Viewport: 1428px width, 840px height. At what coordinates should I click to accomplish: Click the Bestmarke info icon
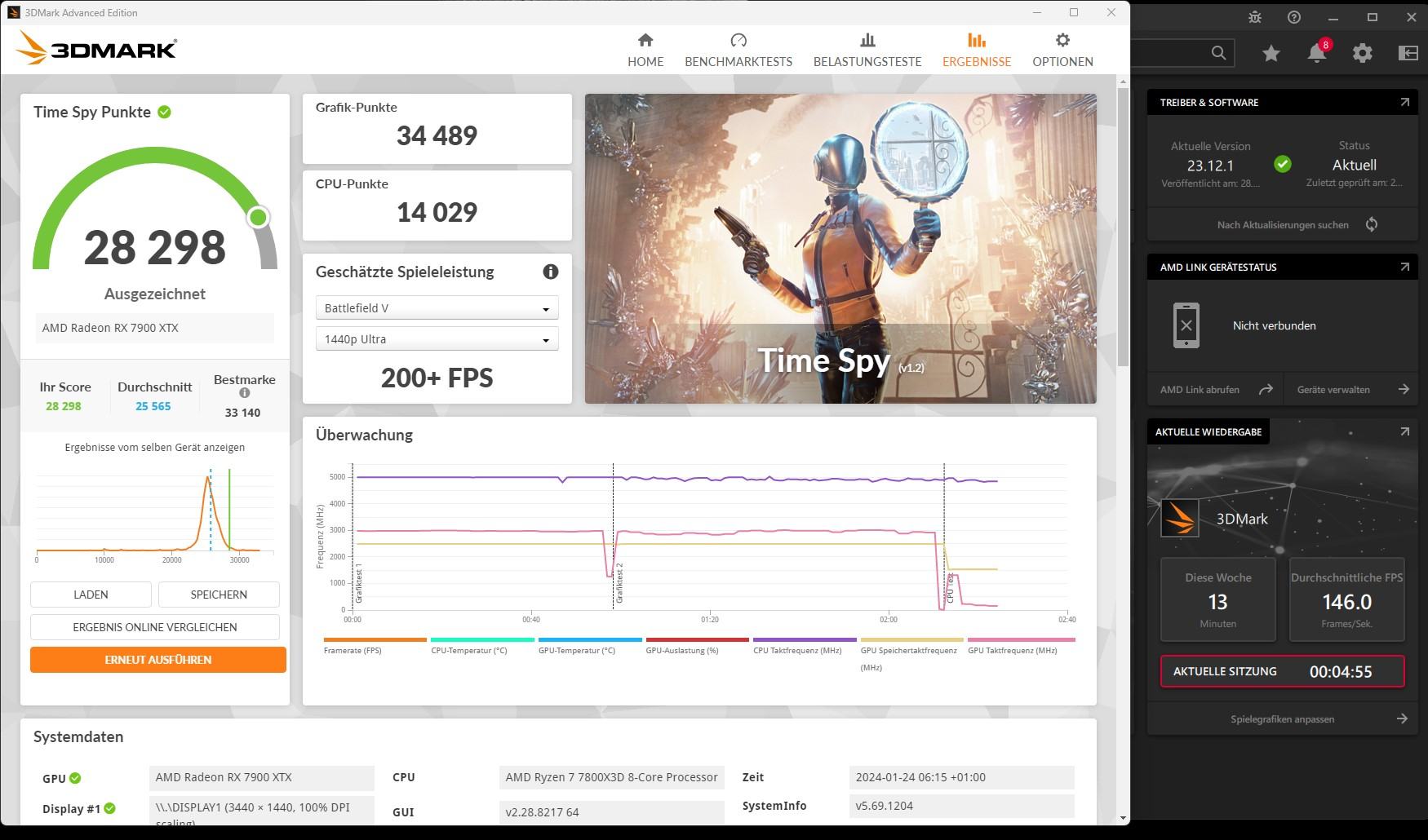pos(244,393)
